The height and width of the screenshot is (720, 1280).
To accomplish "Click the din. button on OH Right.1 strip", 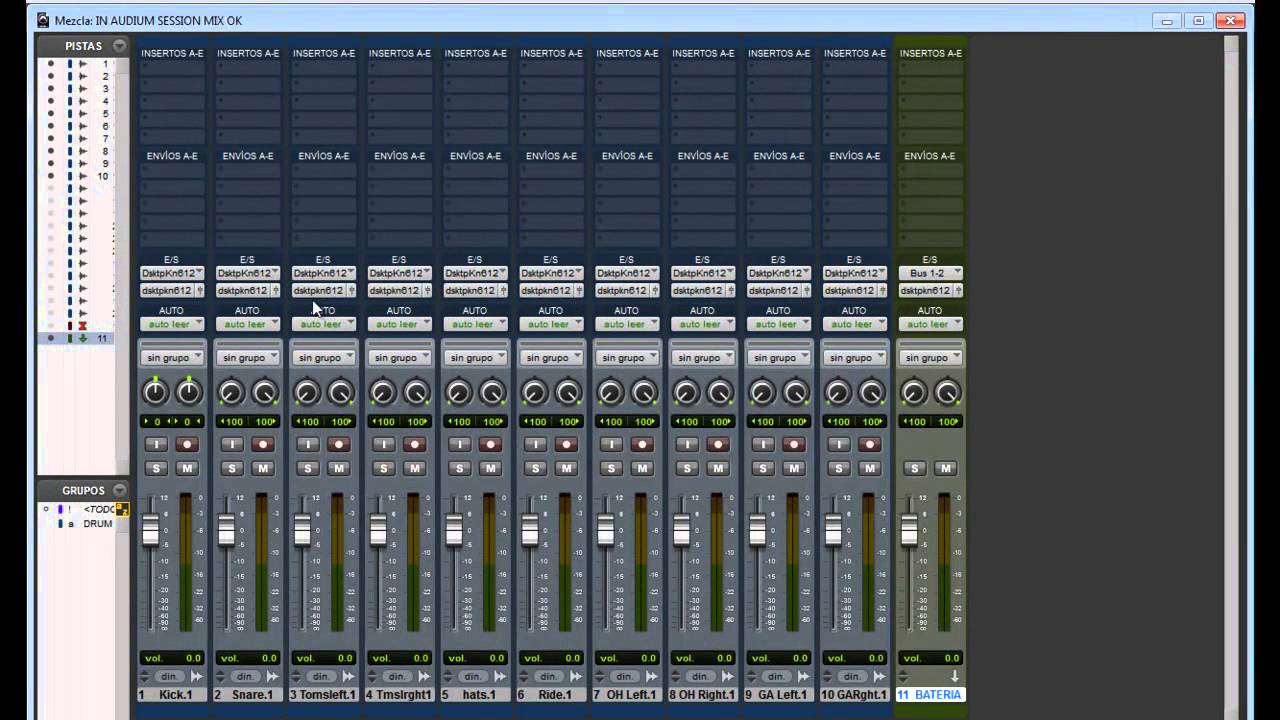I will 700,677.
